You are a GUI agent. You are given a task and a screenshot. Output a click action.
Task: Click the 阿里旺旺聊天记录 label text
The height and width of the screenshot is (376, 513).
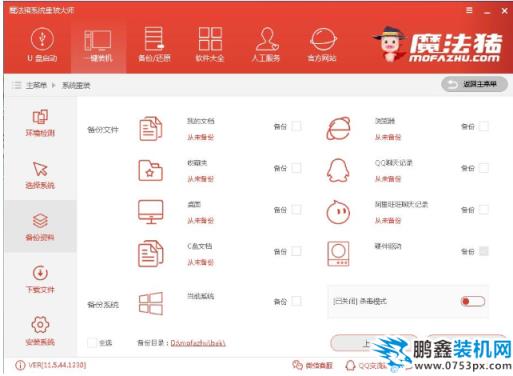(401, 204)
